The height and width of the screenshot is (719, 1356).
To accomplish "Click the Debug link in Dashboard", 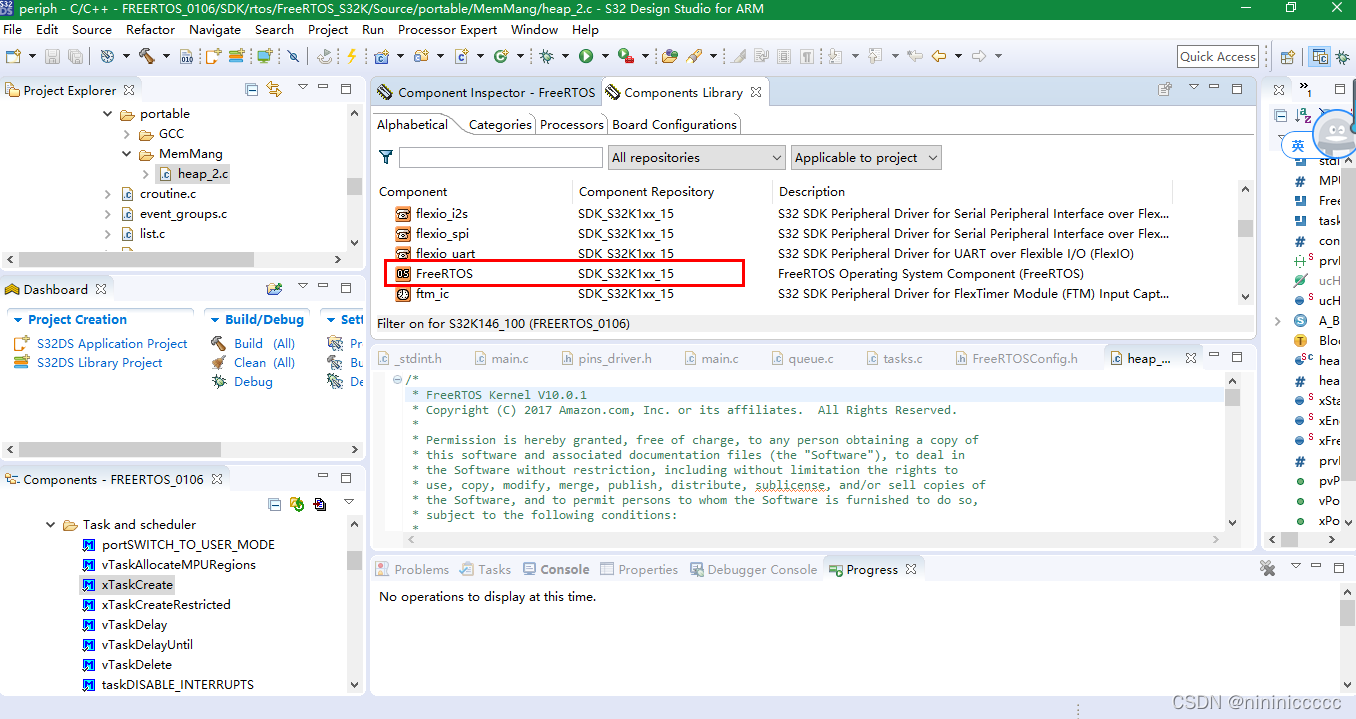I will coord(253,382).
